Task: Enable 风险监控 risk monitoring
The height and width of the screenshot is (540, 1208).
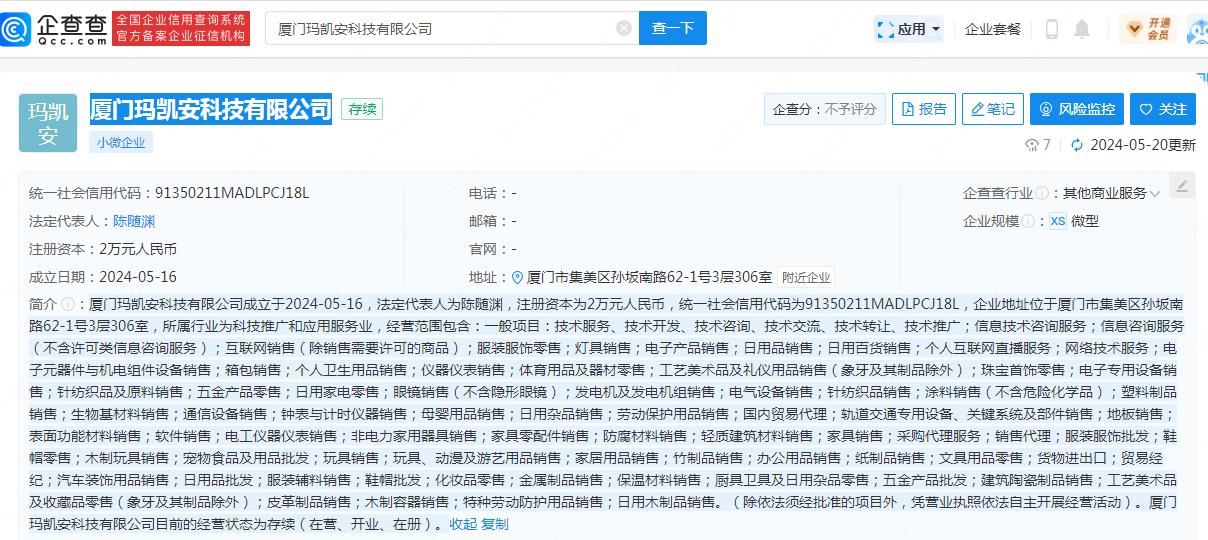Action: pyautogui.click(x=1078, y=109)
